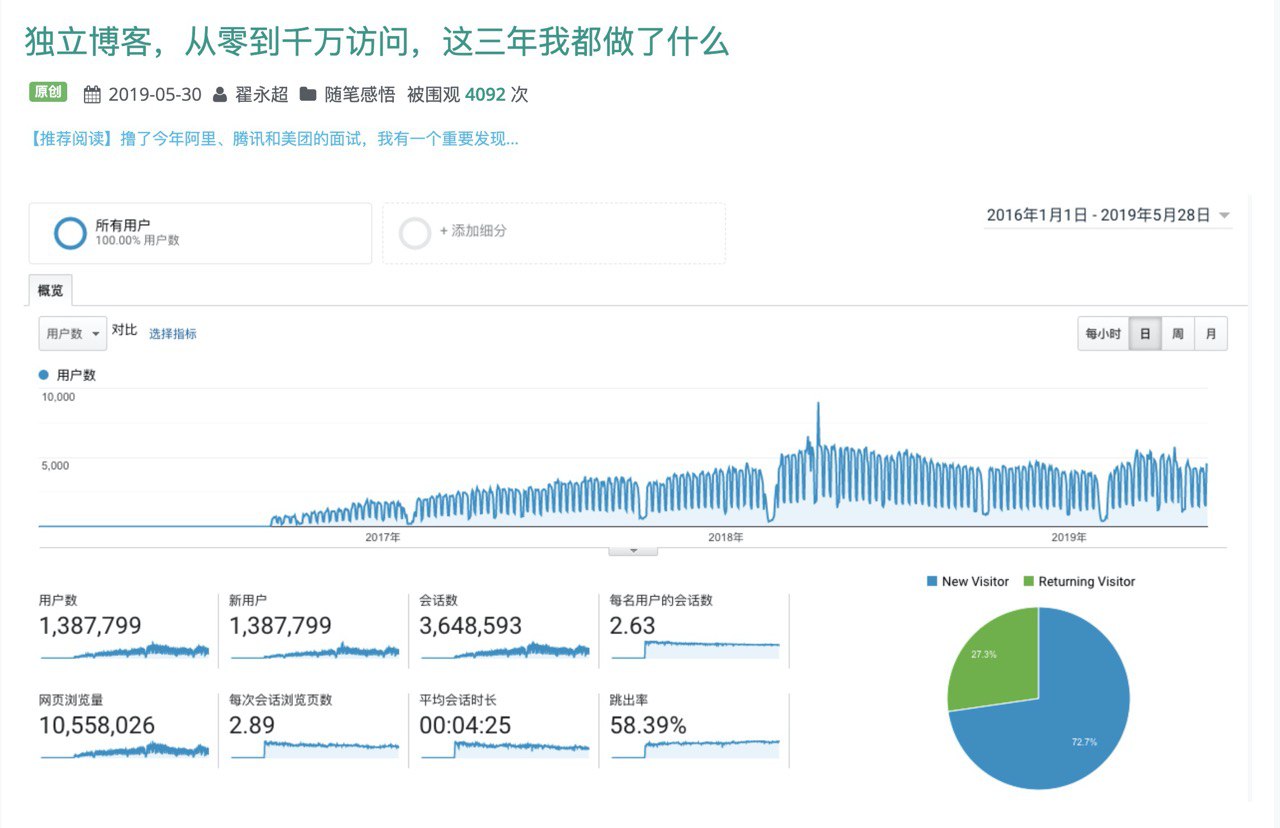Viewport: 1280px width, 828px height.
Task: Click the author person icon
Action: point(220,95)
